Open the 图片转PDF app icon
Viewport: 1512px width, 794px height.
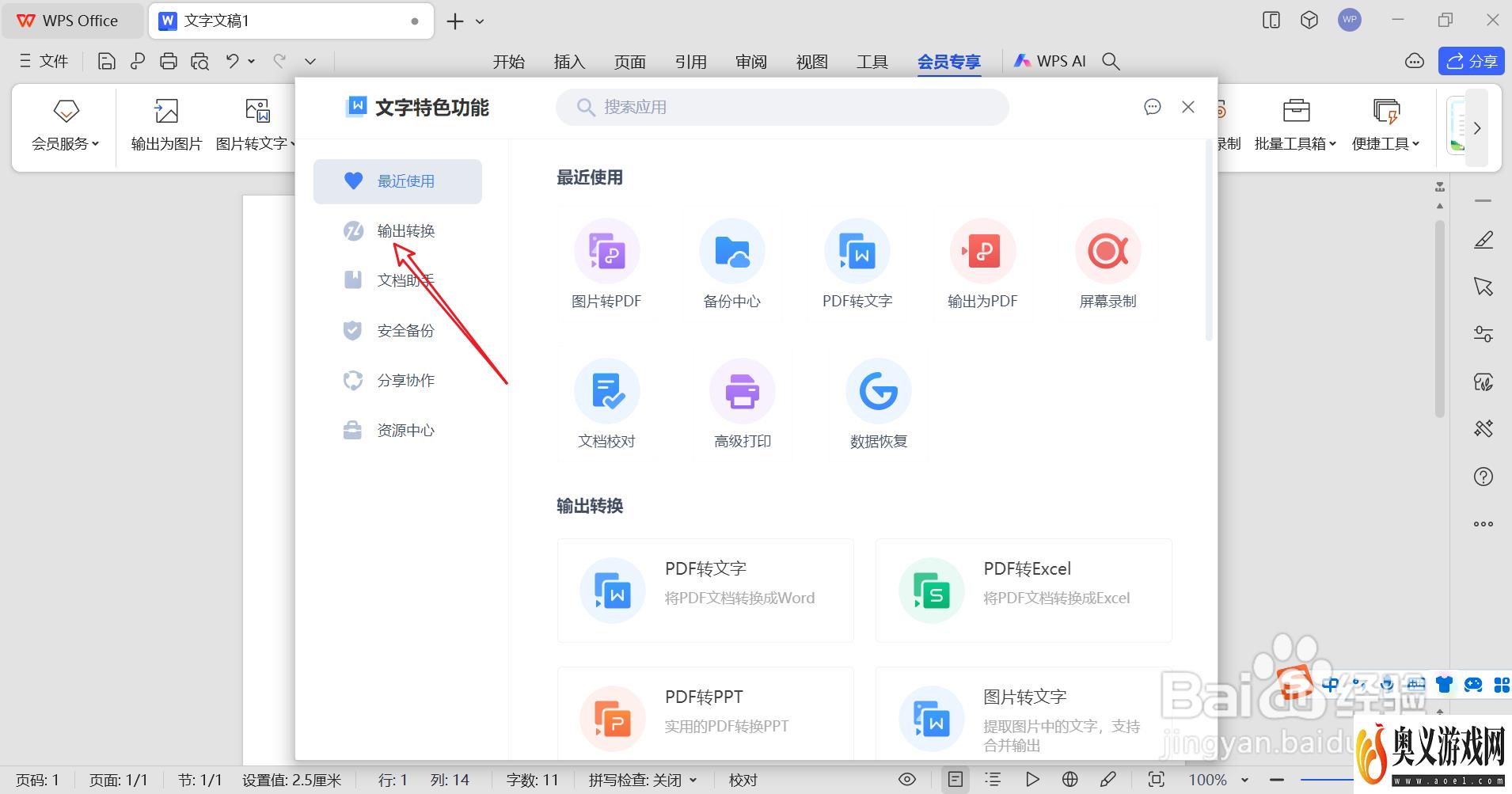[606, 252]
